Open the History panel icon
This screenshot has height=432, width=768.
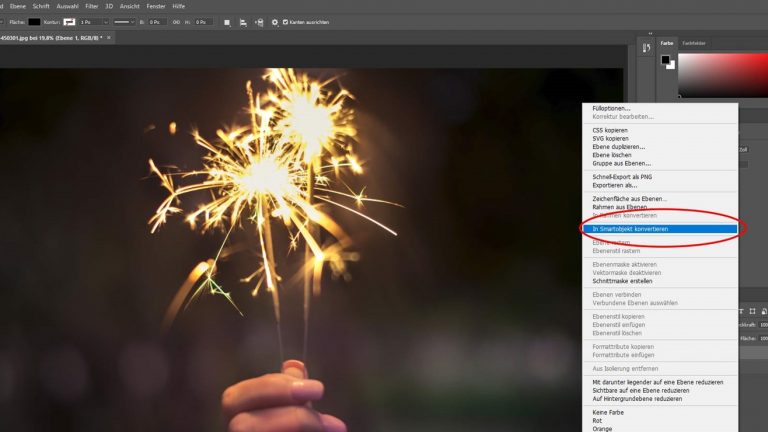[x=647, y=48]
